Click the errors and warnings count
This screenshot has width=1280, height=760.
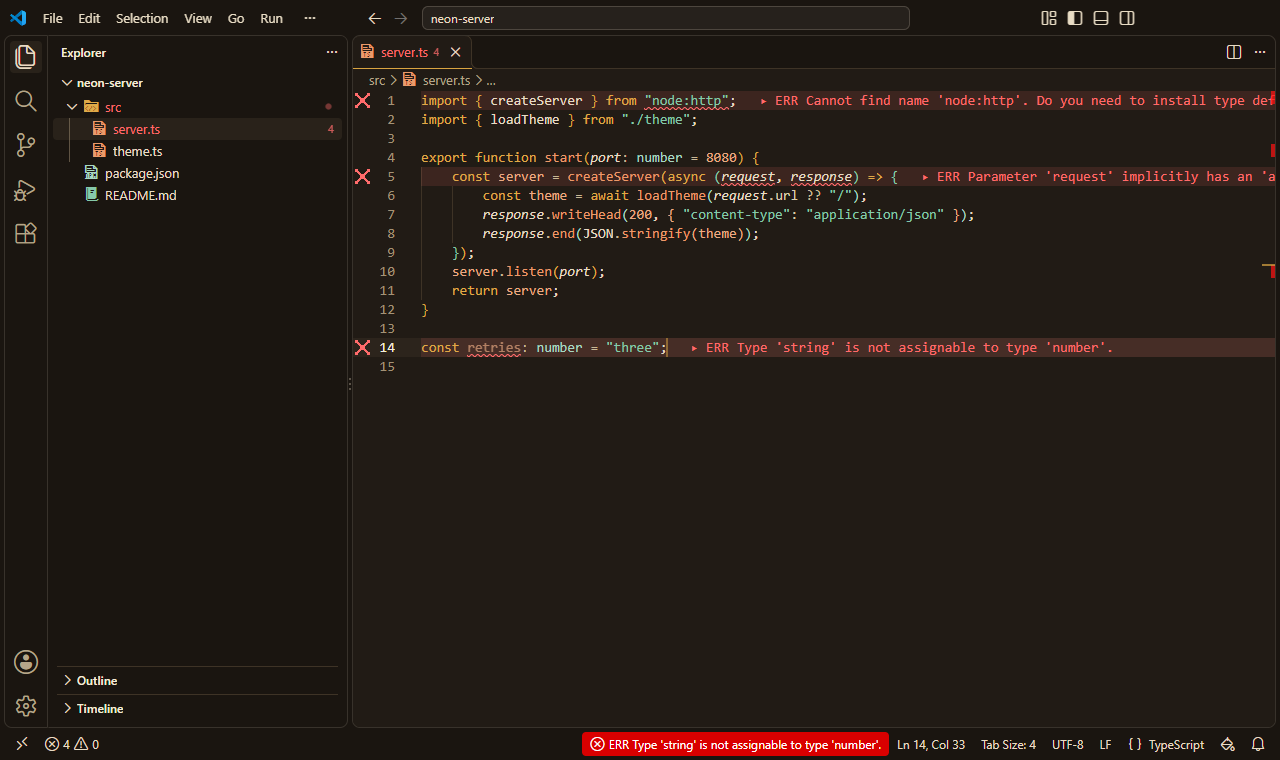(72, 744)
